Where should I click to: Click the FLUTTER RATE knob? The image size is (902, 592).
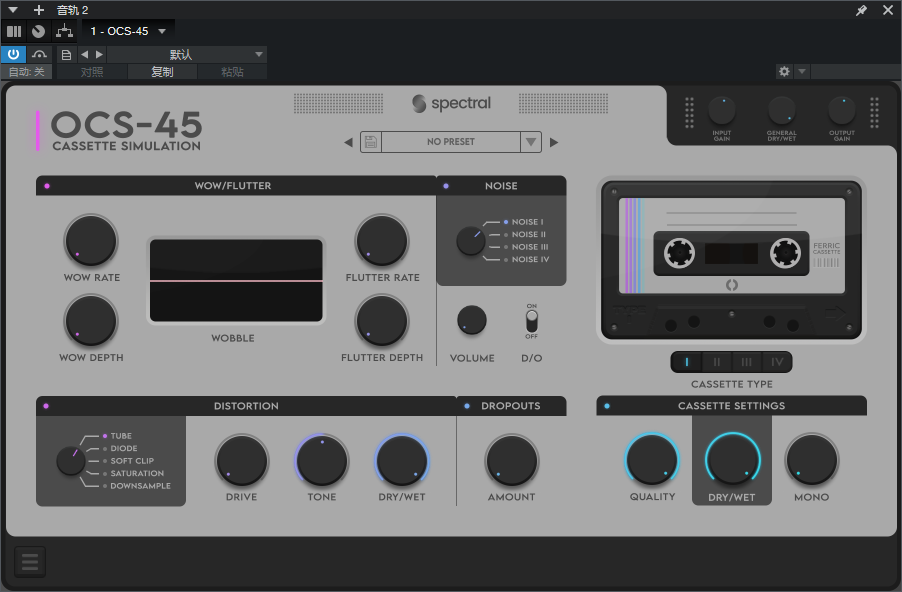[x=382, y=240]
